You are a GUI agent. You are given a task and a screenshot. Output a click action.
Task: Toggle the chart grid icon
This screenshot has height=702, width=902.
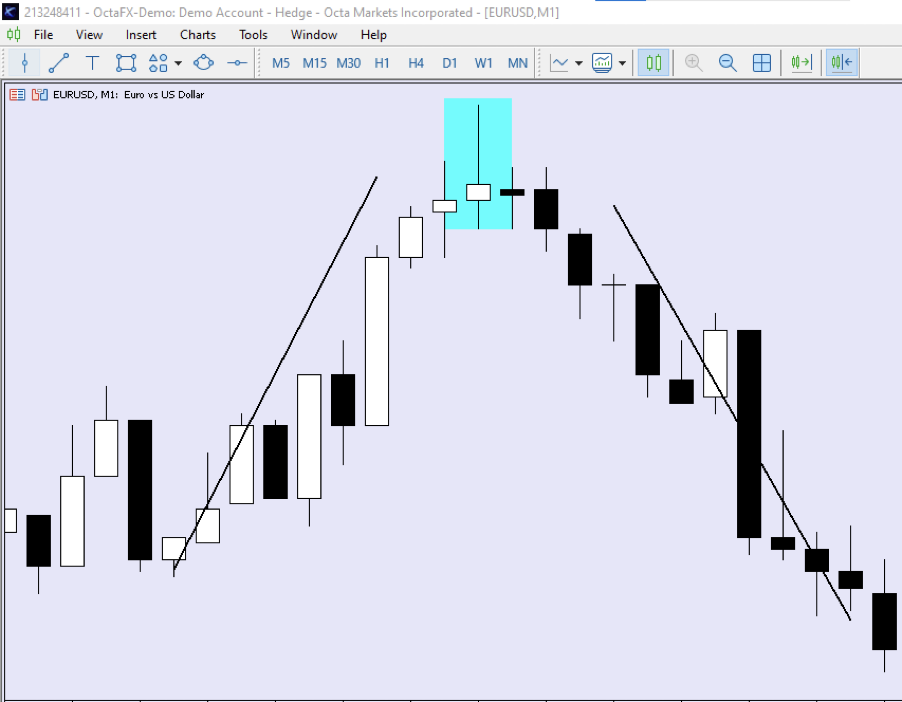click(x=762, y=63)
